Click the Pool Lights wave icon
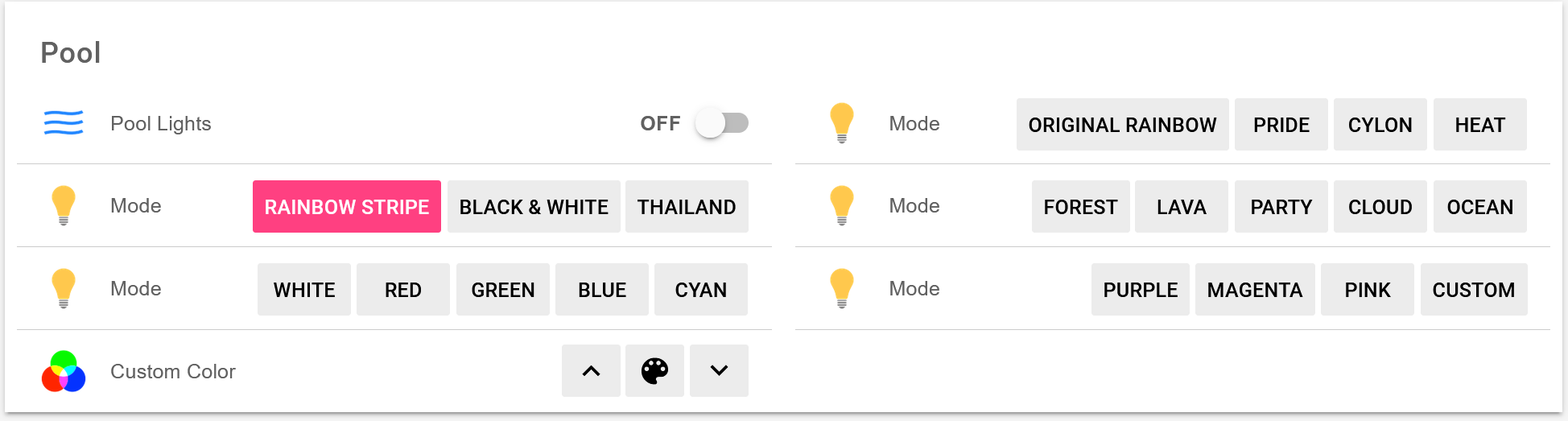The height and width of the screenshot is (421, 1568). (x=64, y=123)
